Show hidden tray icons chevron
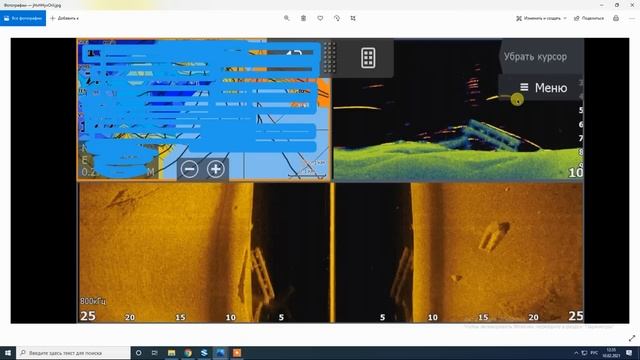The image size is (640, 360). (576, 353)
